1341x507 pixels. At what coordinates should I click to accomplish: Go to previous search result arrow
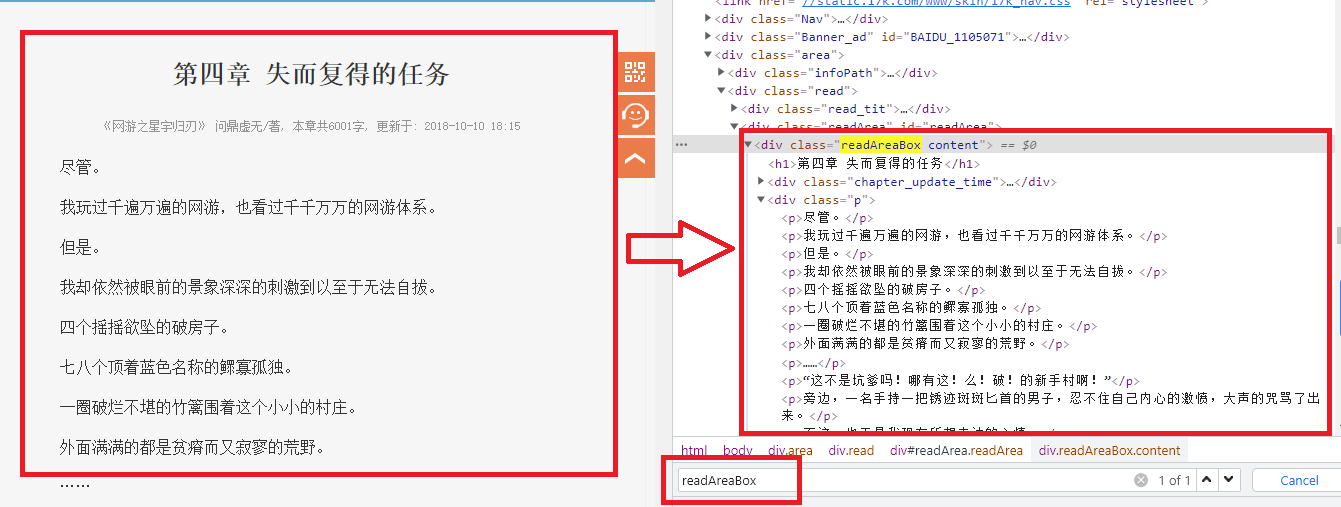click(x=1208, y=480)
